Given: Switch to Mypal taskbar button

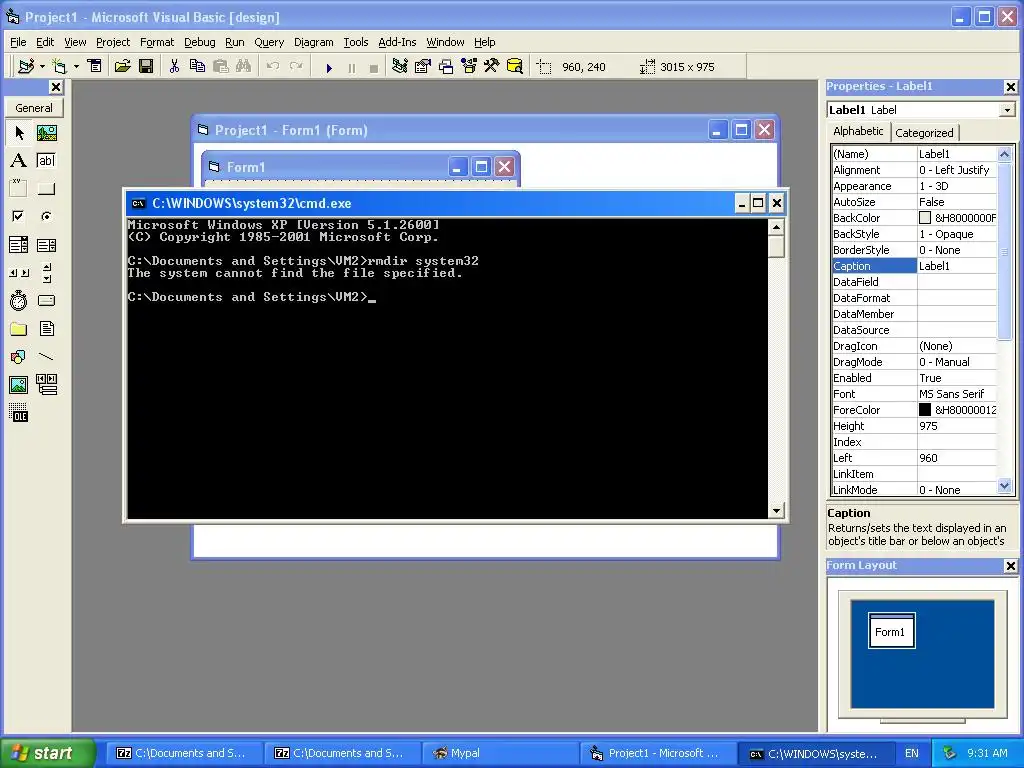Looking at the screenshot, I should [x=500, y=753].
